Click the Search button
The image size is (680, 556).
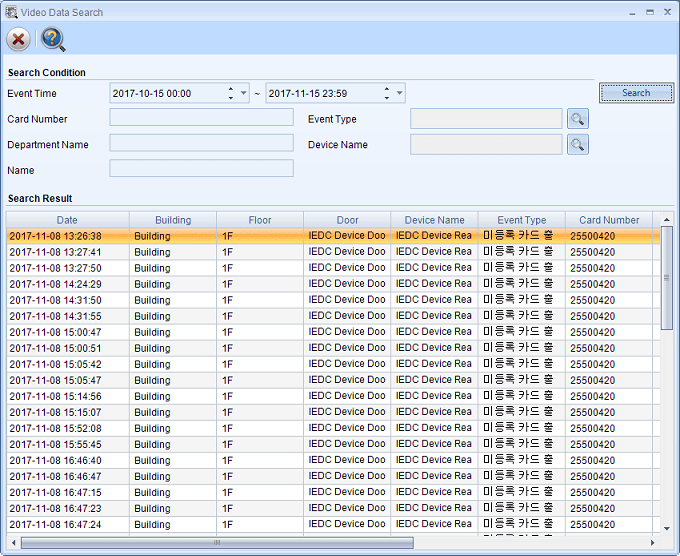[x=636, y=93]
